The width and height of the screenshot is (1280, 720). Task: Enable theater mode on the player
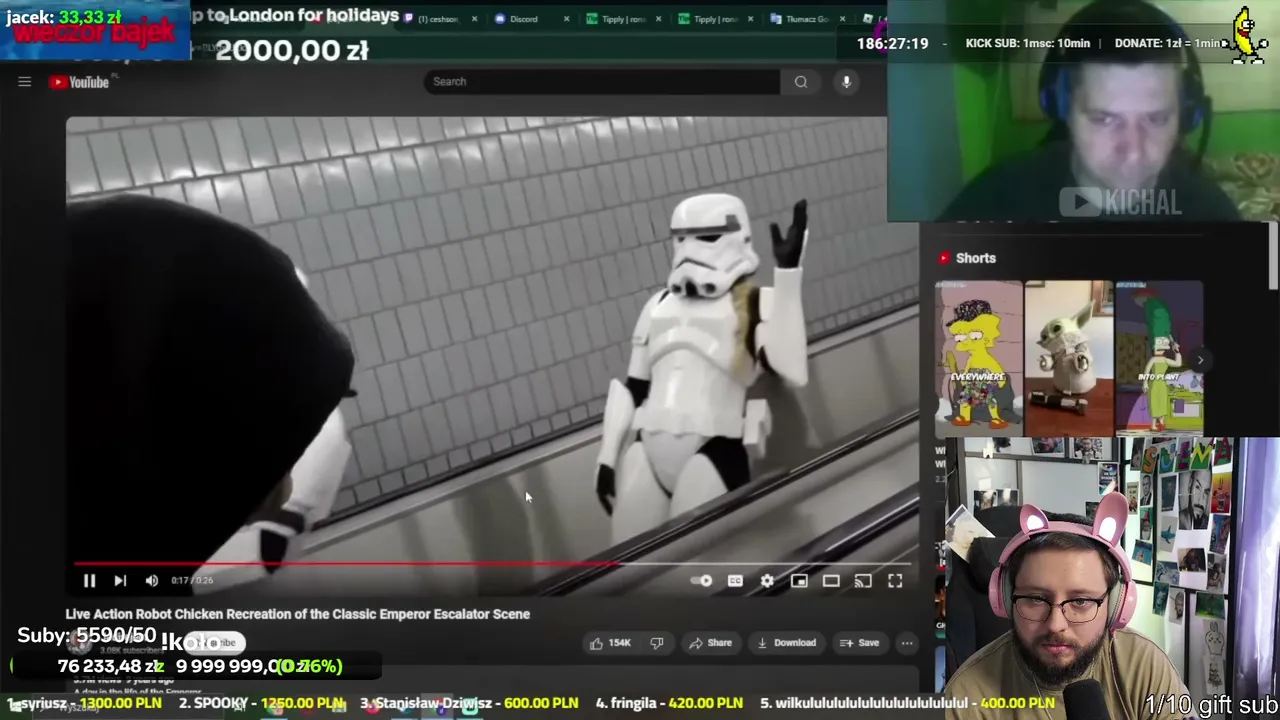point(831,581)
